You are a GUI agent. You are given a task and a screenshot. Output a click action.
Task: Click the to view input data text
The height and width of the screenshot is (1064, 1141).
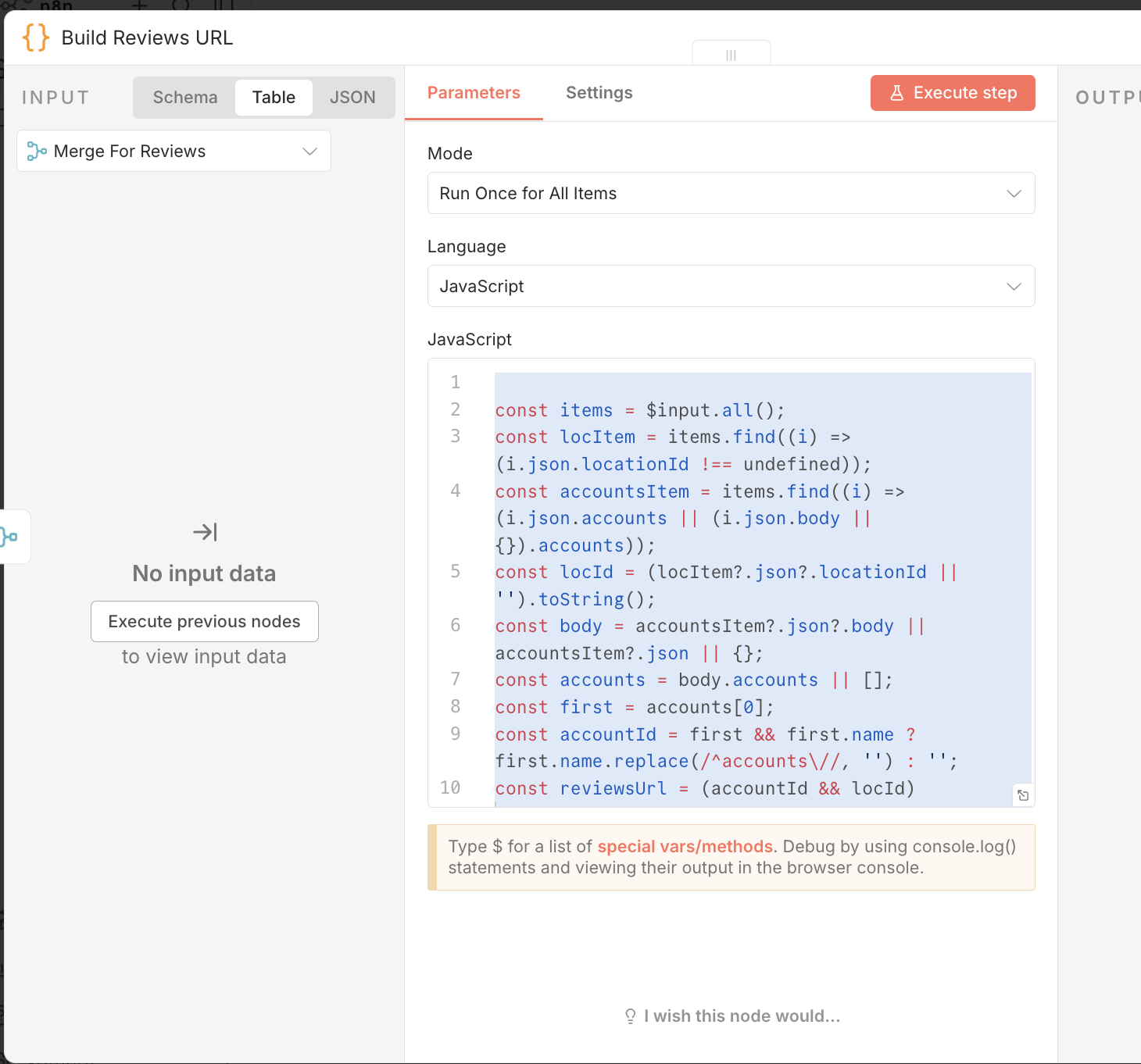(x=204, y=656)
